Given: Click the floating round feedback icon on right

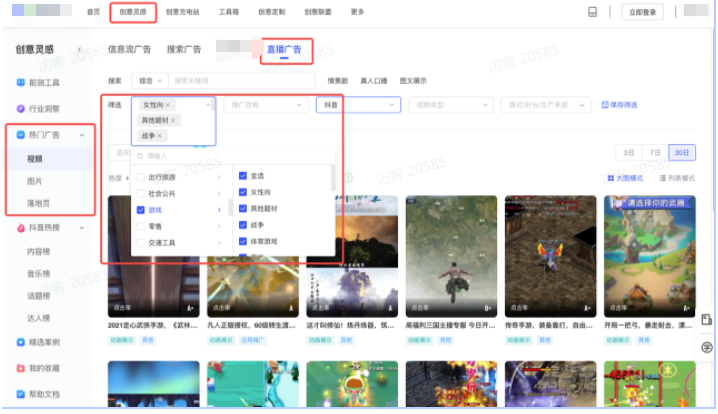Looking at the screenshot, I should click(x=707, y=348).
